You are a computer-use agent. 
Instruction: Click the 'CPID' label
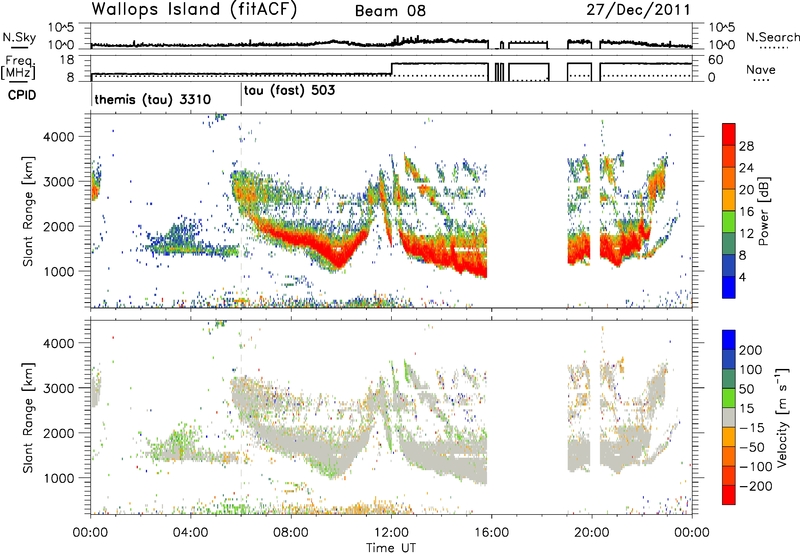click(22, 95)
